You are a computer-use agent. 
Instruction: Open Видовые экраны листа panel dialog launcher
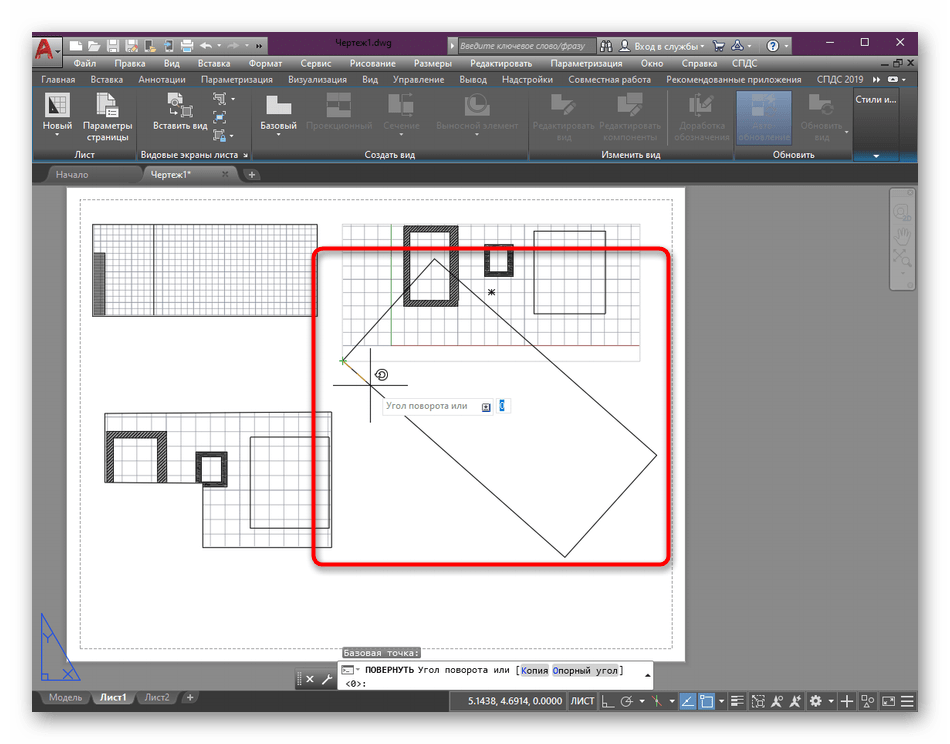point(245,155)
